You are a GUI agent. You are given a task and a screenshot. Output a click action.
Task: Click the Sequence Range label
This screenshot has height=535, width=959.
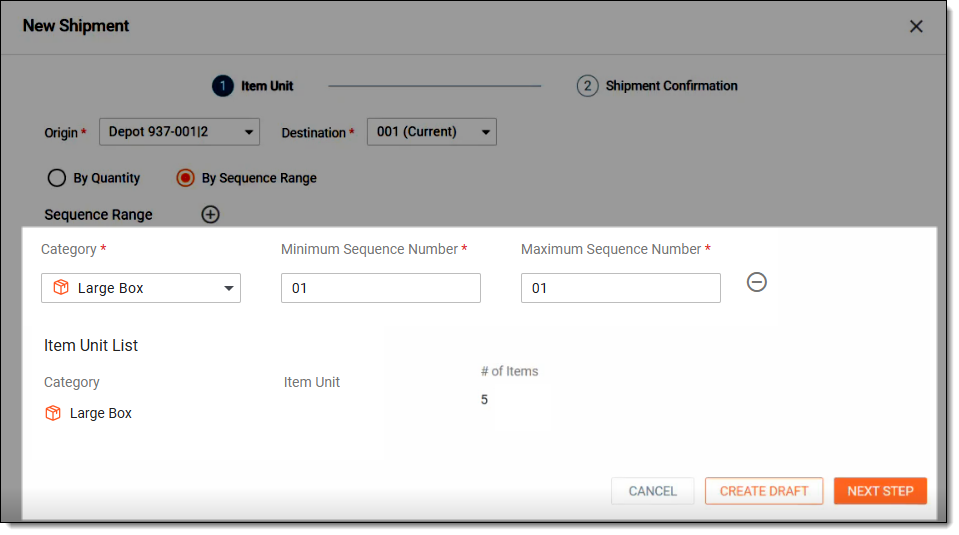click(x=98, y=215)
